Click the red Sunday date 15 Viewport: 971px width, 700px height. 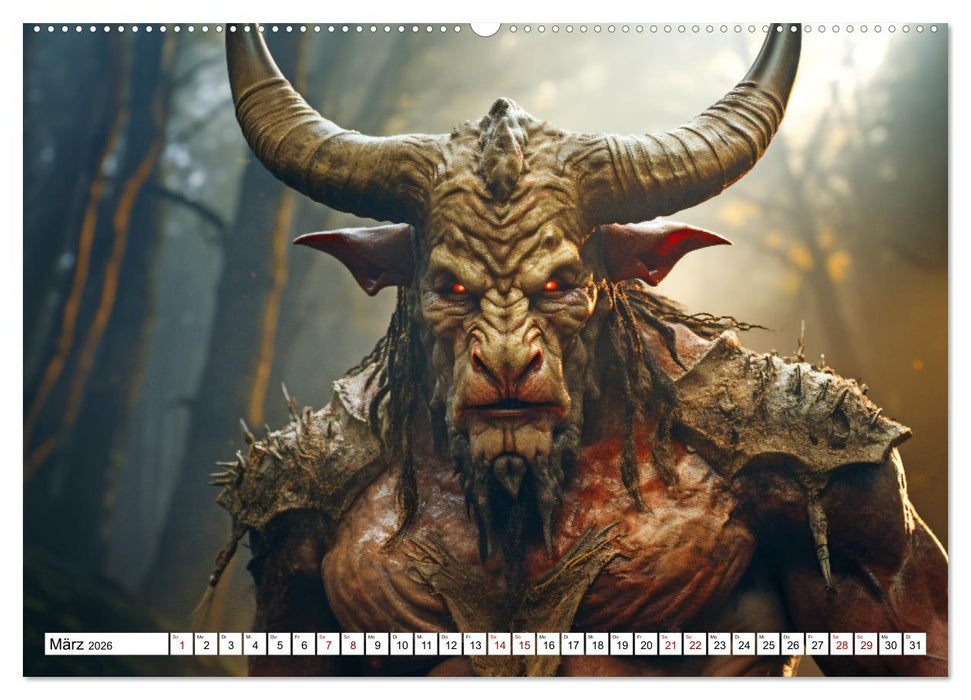(x=524, y=645)
